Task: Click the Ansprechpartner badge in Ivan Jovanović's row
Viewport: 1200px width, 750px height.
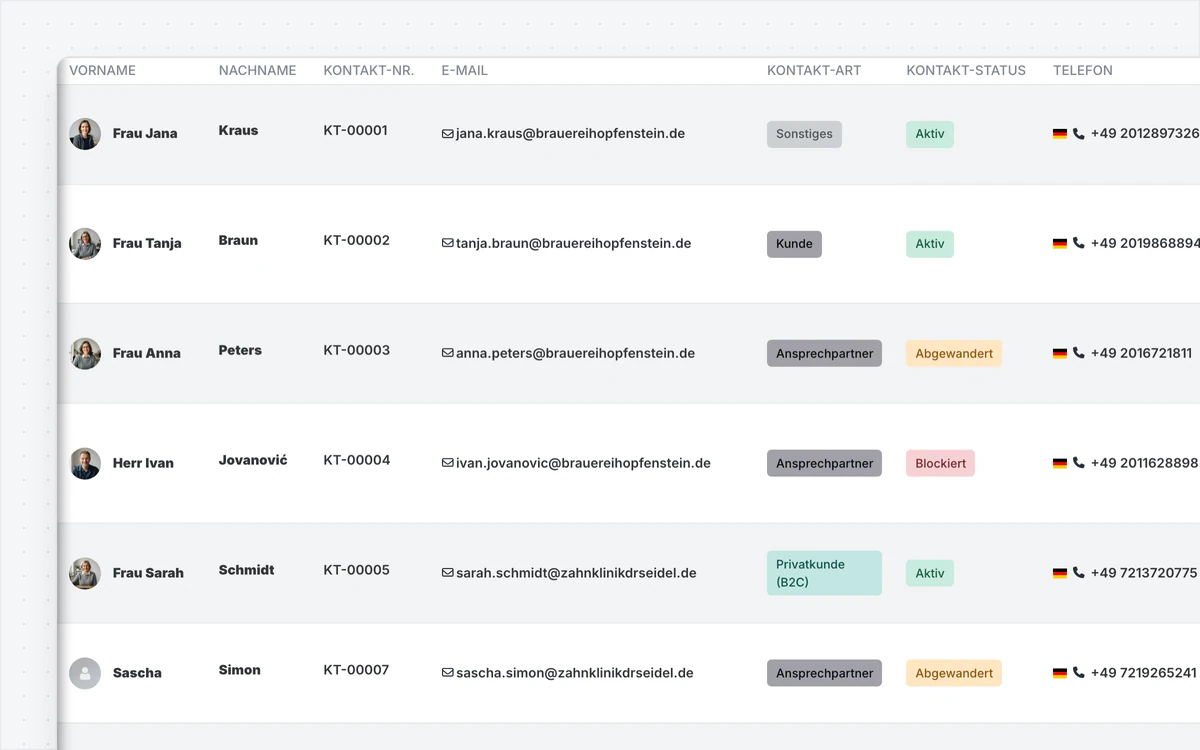Action: pos(824,464)
